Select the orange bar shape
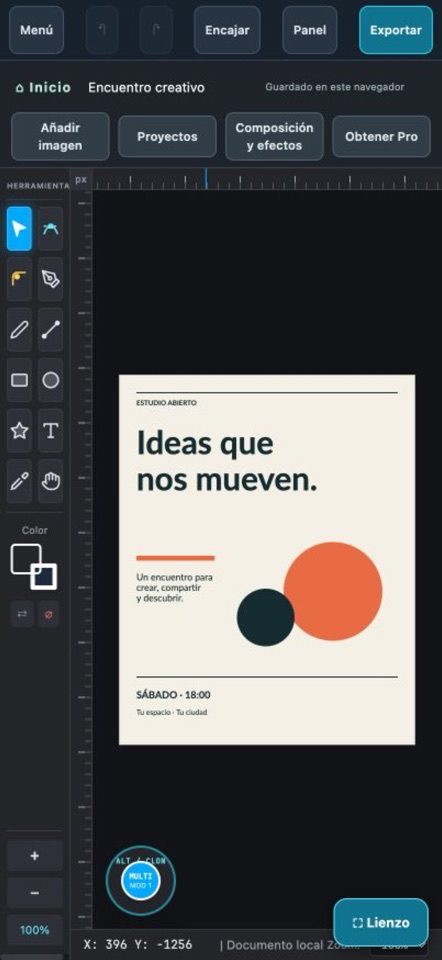 (175, 558)
